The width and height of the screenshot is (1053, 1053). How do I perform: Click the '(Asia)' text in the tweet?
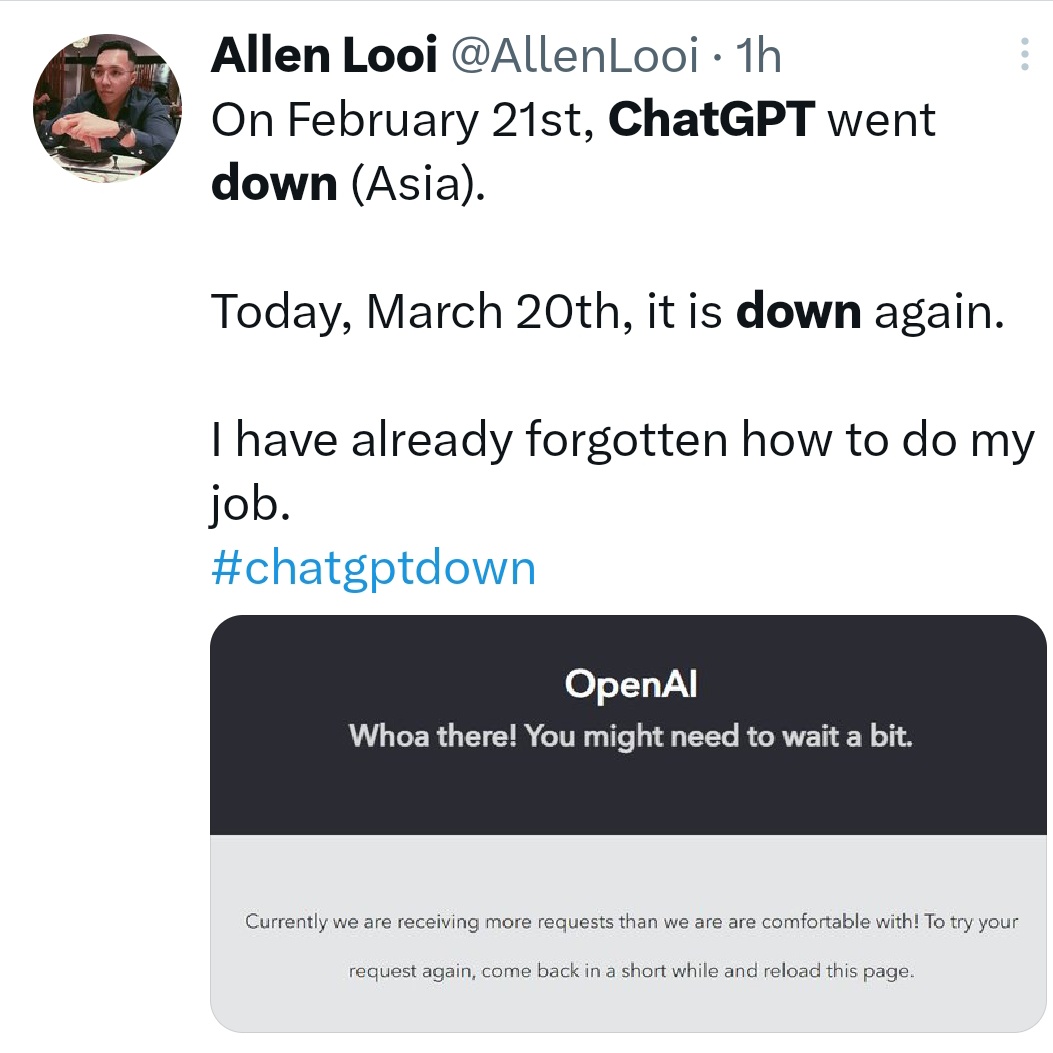(x=416, y=184)
